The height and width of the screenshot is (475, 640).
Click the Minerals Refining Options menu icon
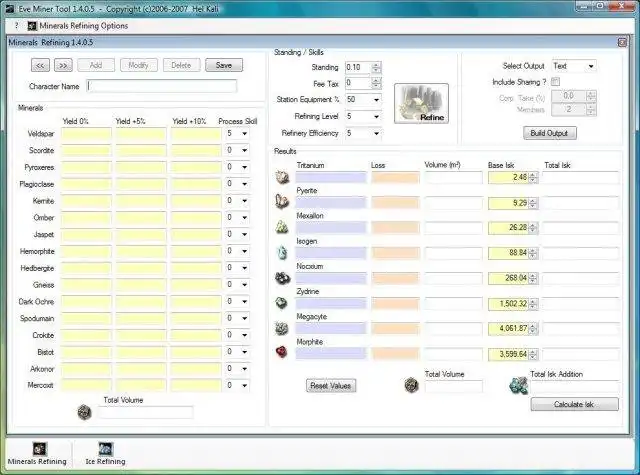point(32,26)
